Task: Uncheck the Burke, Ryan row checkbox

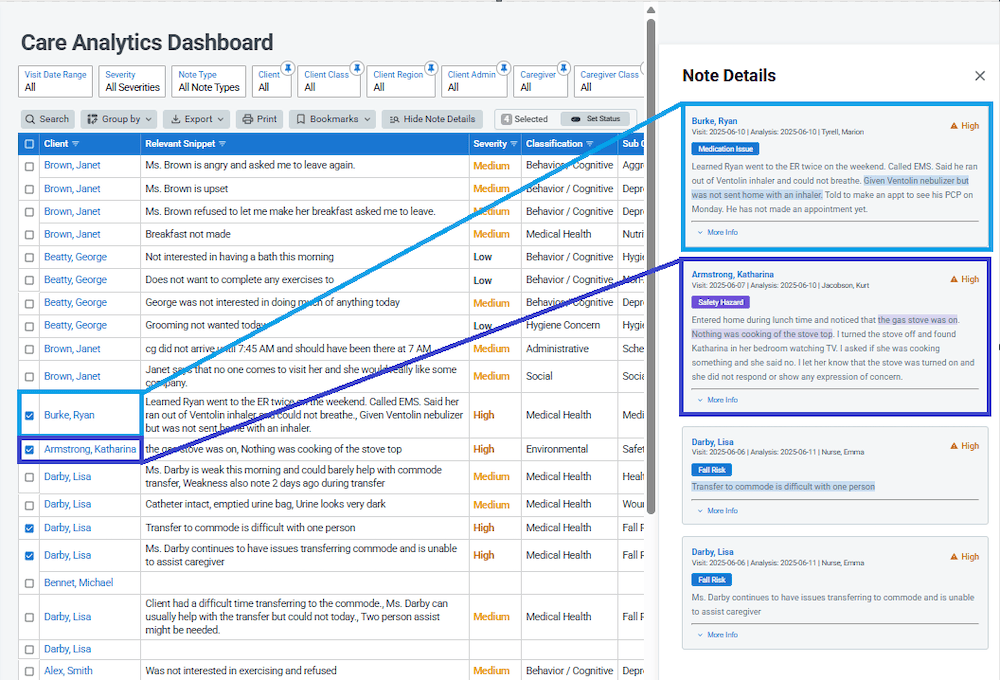Action: pos(29,415)
